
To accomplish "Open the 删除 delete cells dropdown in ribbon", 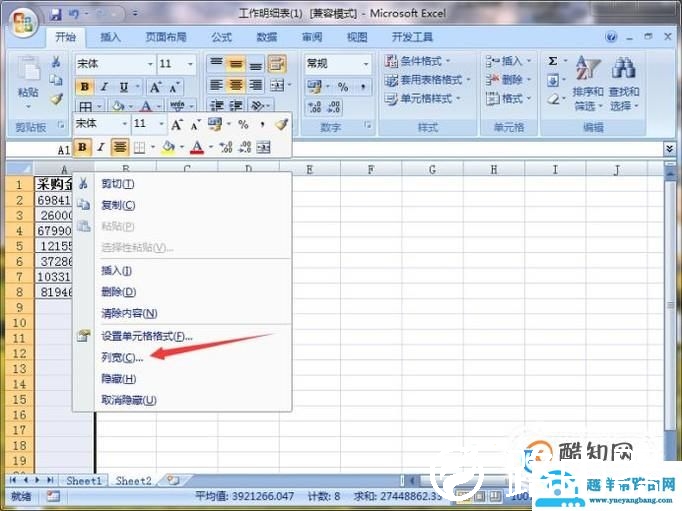I will [x=508, y=80].
